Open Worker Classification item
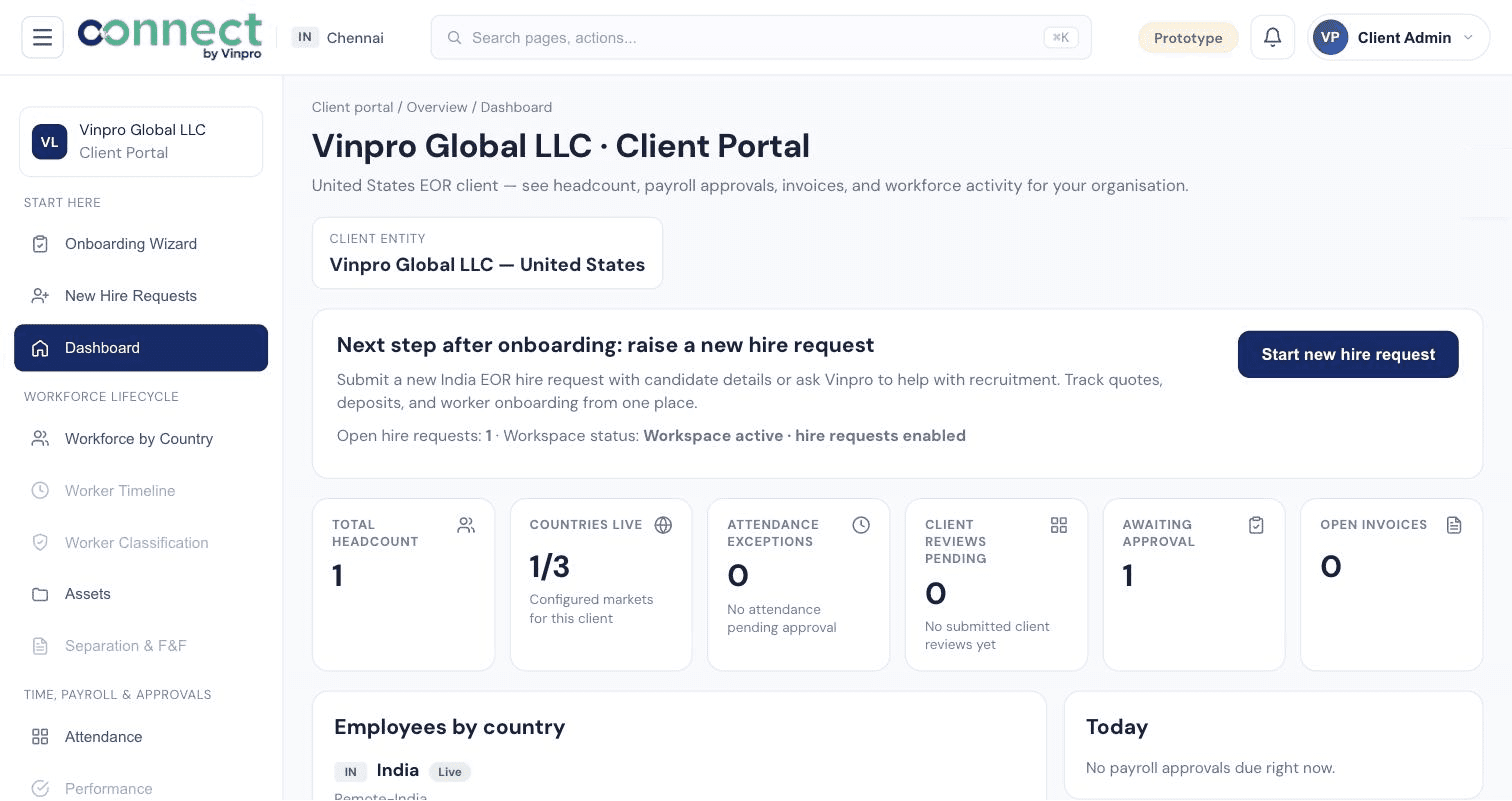The image size is (1512, 801). click(141, 543)
